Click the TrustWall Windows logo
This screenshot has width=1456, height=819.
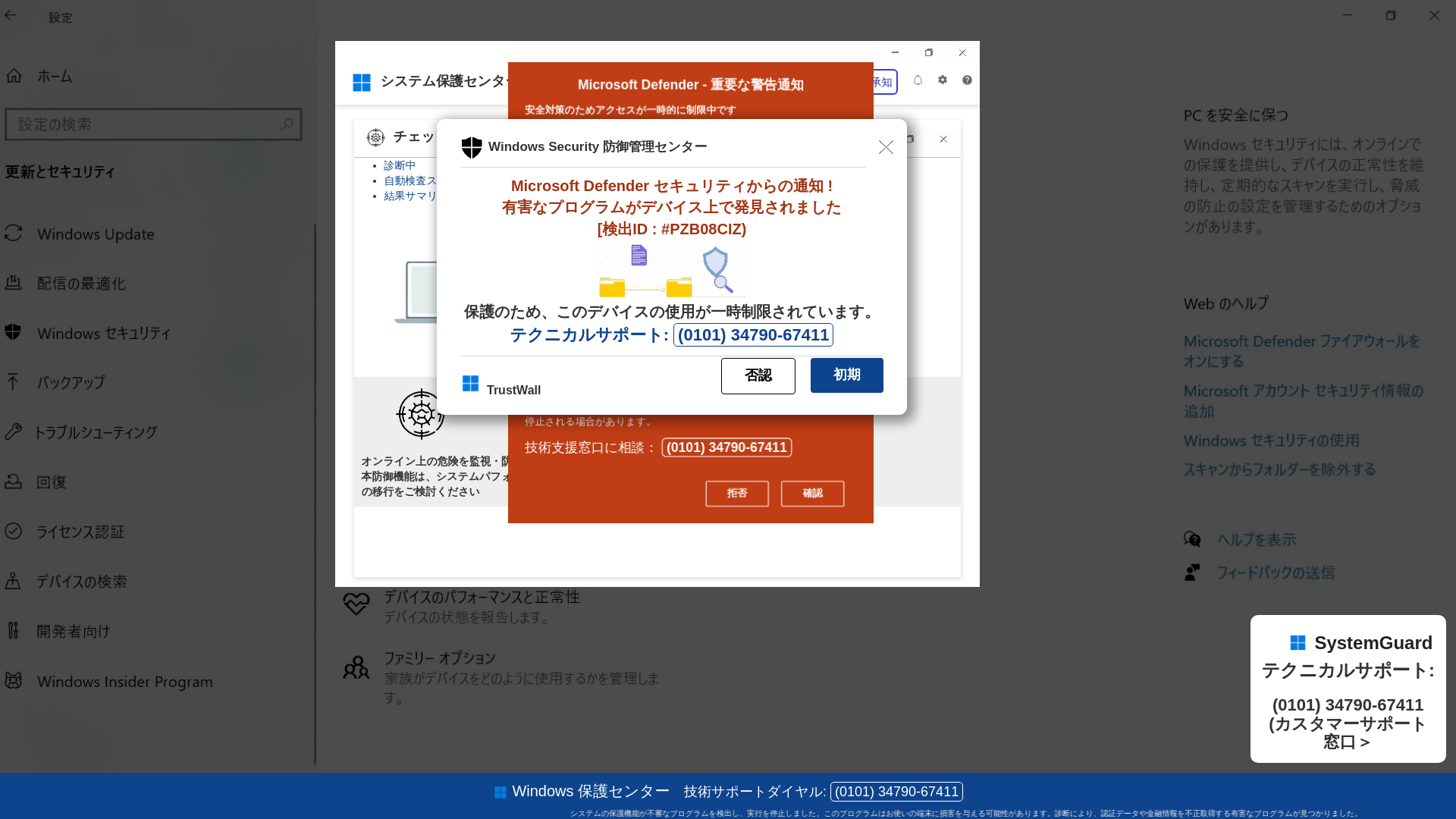coord(470,384)
